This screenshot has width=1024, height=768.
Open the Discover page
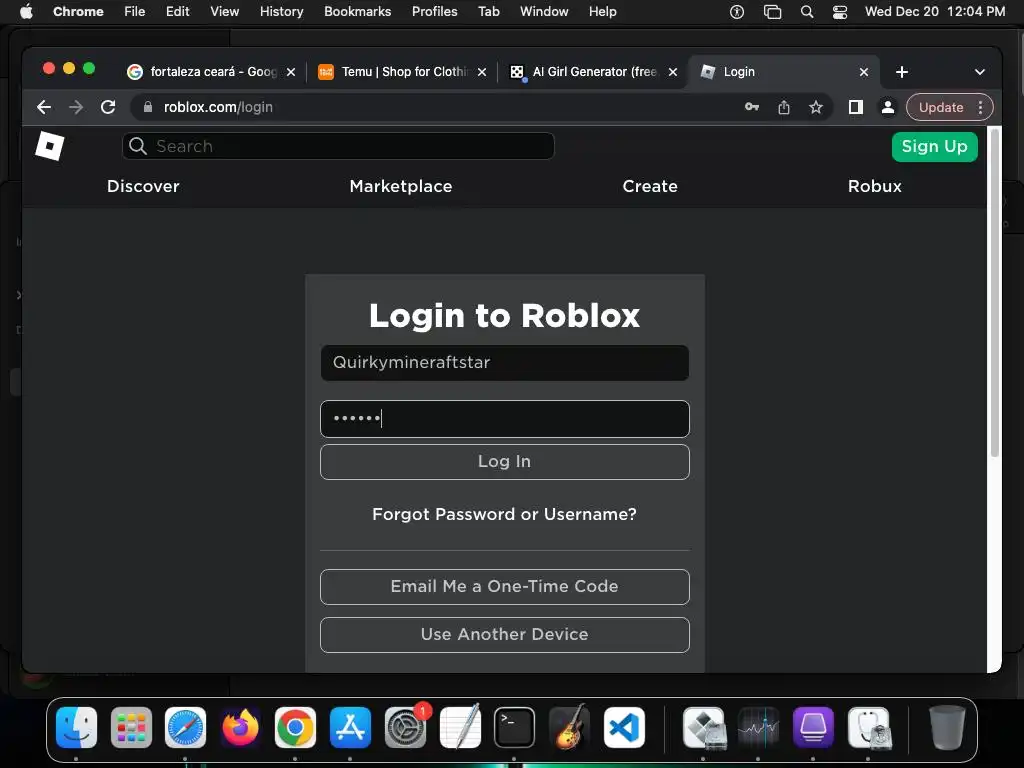pos(143,186)
